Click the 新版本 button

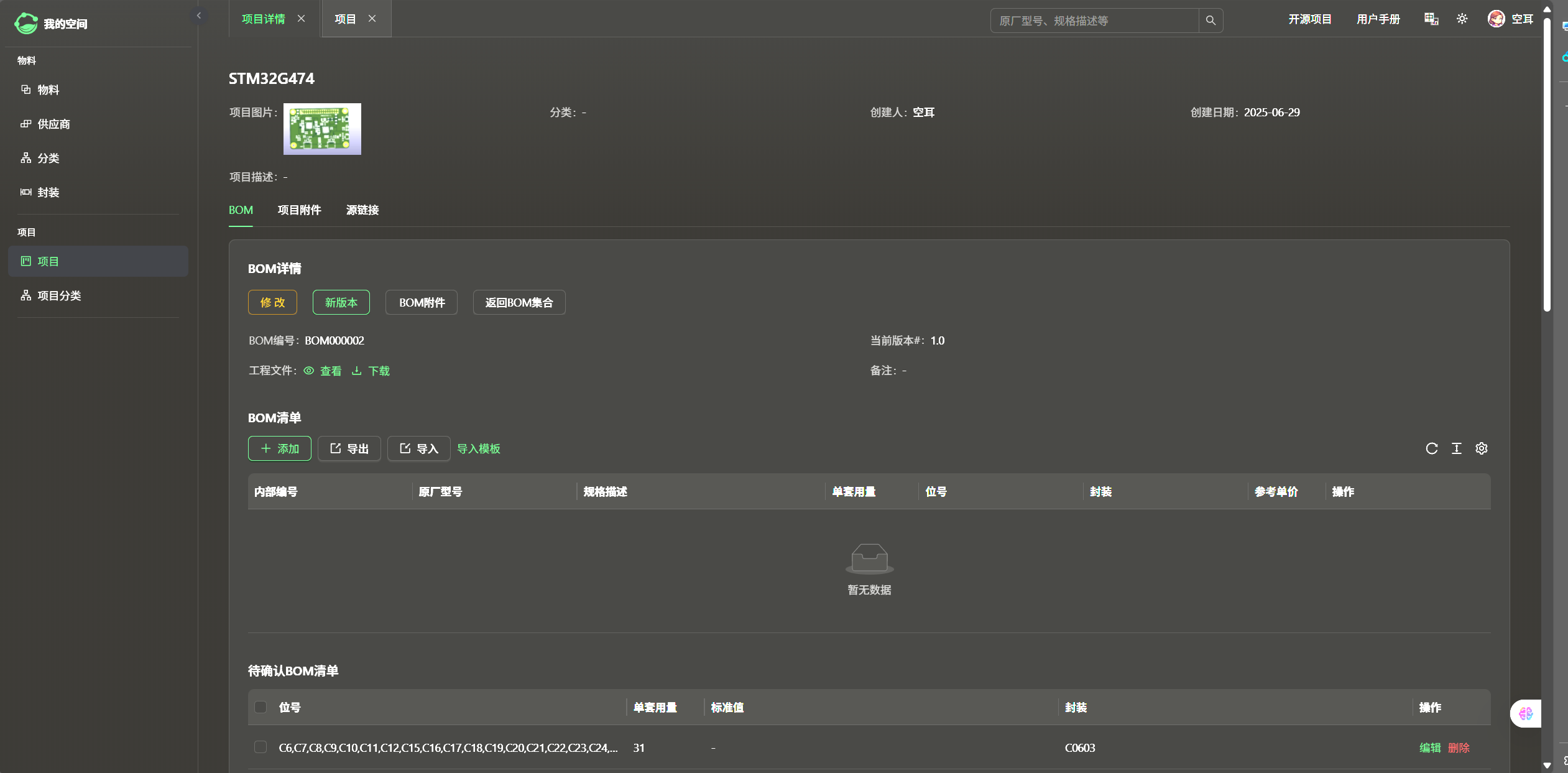[341, 302]
